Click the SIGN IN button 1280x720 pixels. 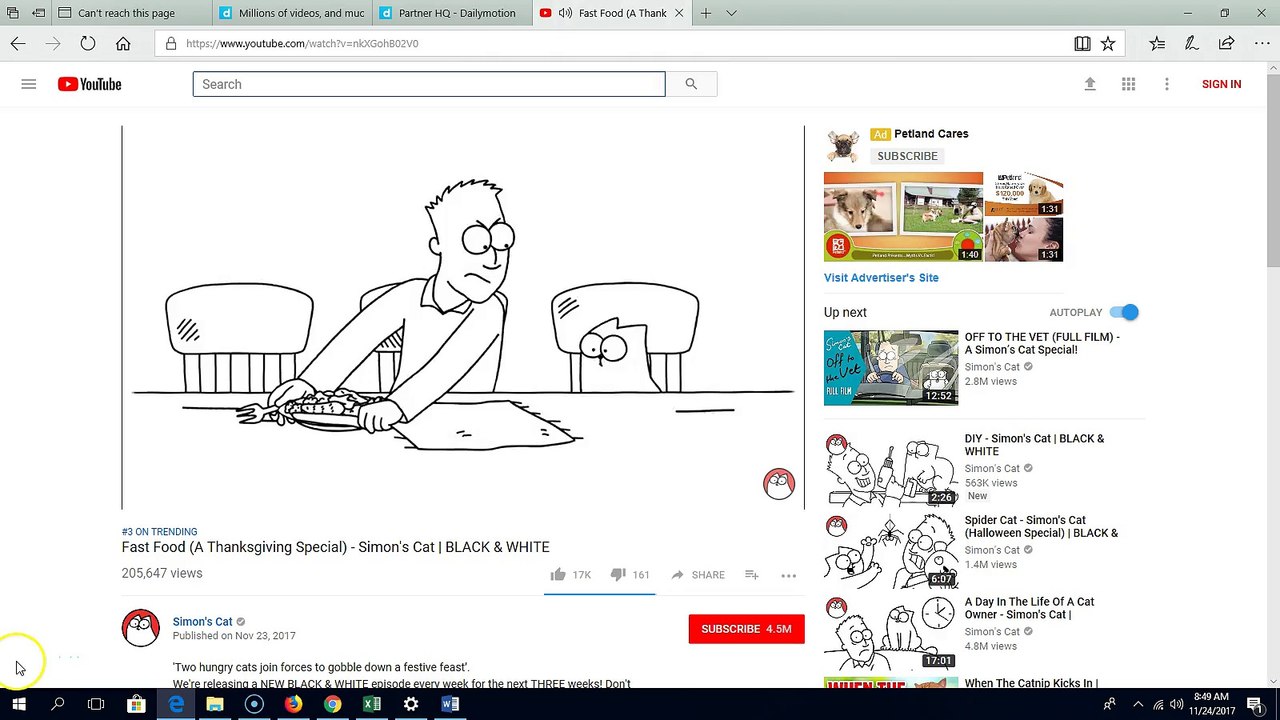coord(1221,84)
